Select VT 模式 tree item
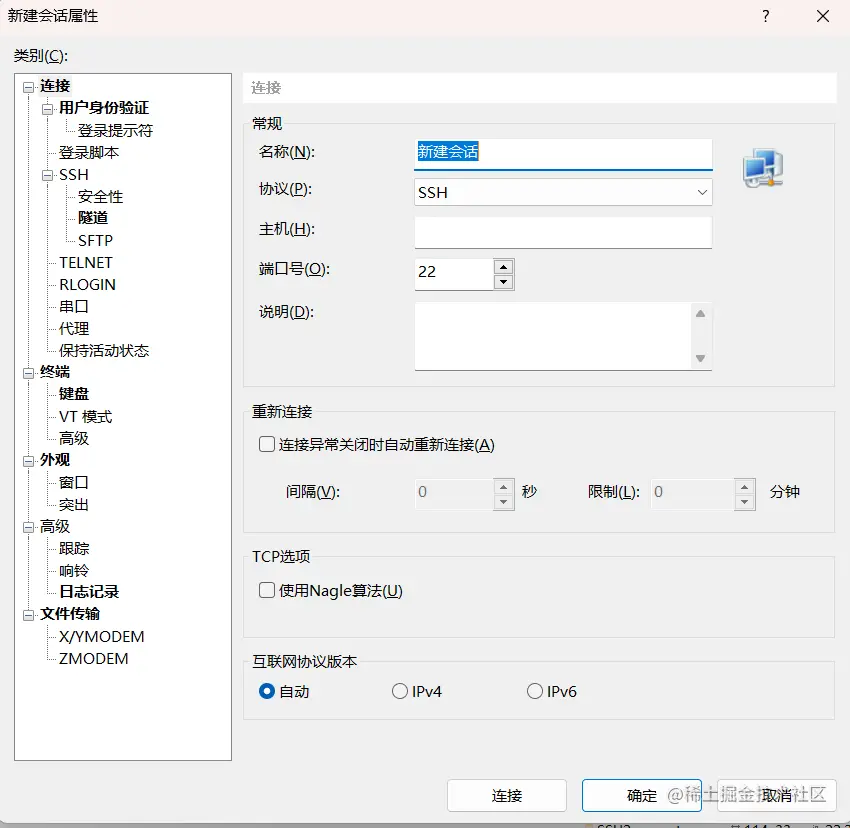This screenshot has width=850, height=828. click(85, 416)
